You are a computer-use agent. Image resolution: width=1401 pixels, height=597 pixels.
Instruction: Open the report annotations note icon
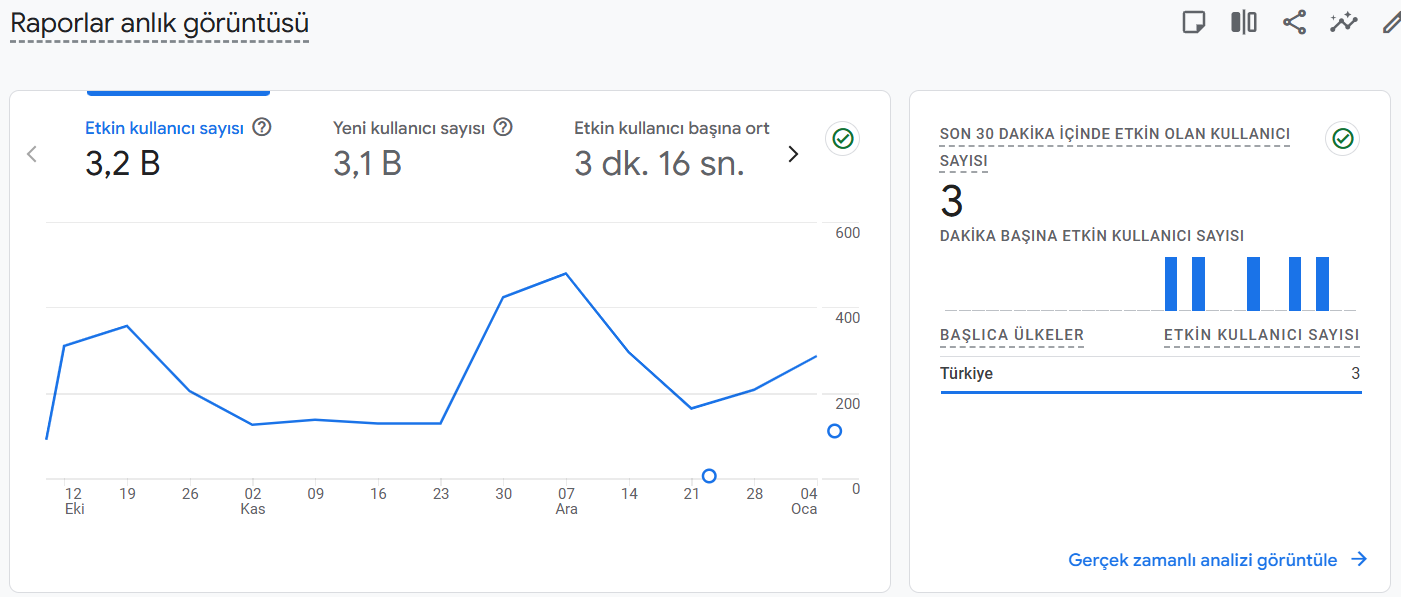pyautogui.click(x=1193, y=22)
